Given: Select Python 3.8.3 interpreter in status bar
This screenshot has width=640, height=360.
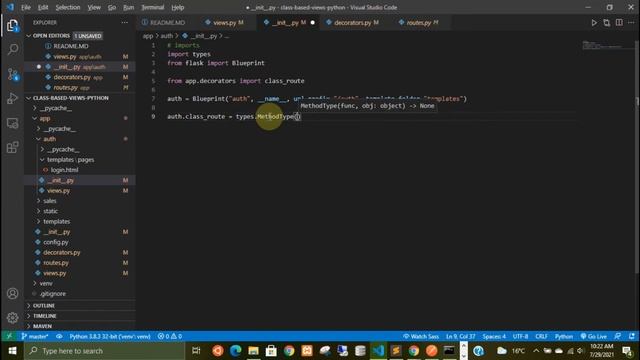Looking at the screenshot, I should coord(110,336).
